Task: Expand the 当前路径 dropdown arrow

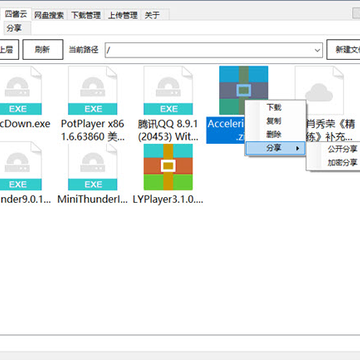Action: click(x=317, y=50)
